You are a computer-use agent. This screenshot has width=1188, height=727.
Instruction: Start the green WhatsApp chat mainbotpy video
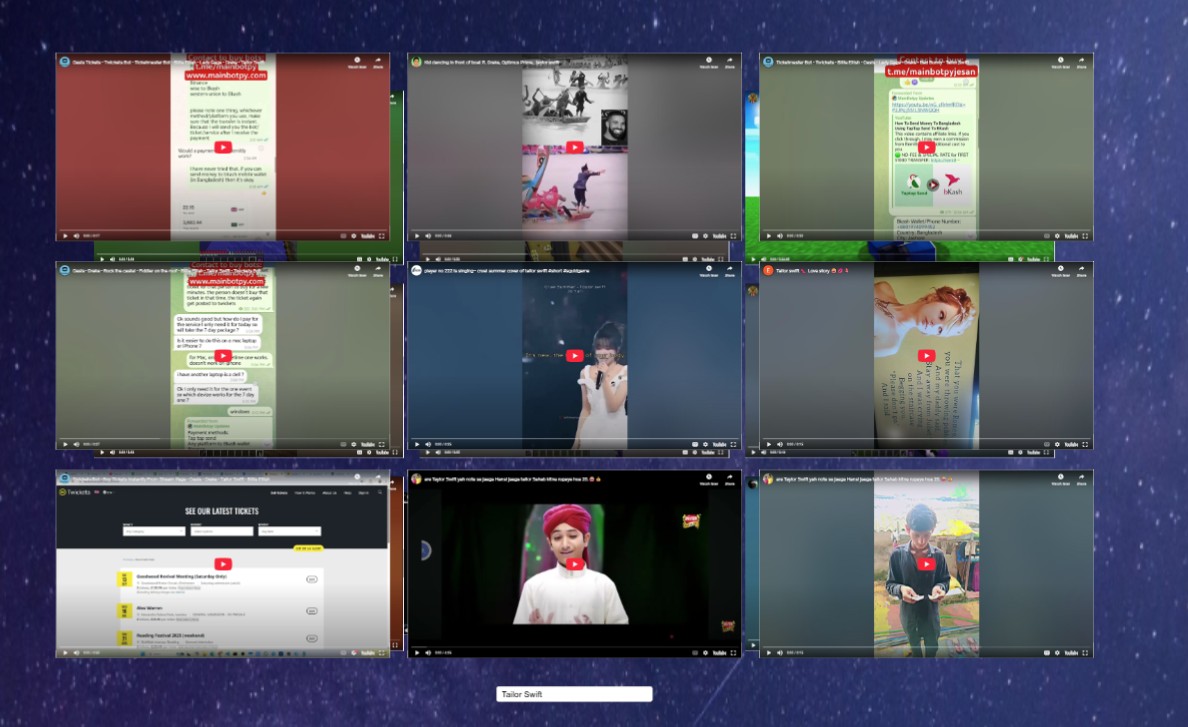(x=223, y=356)
